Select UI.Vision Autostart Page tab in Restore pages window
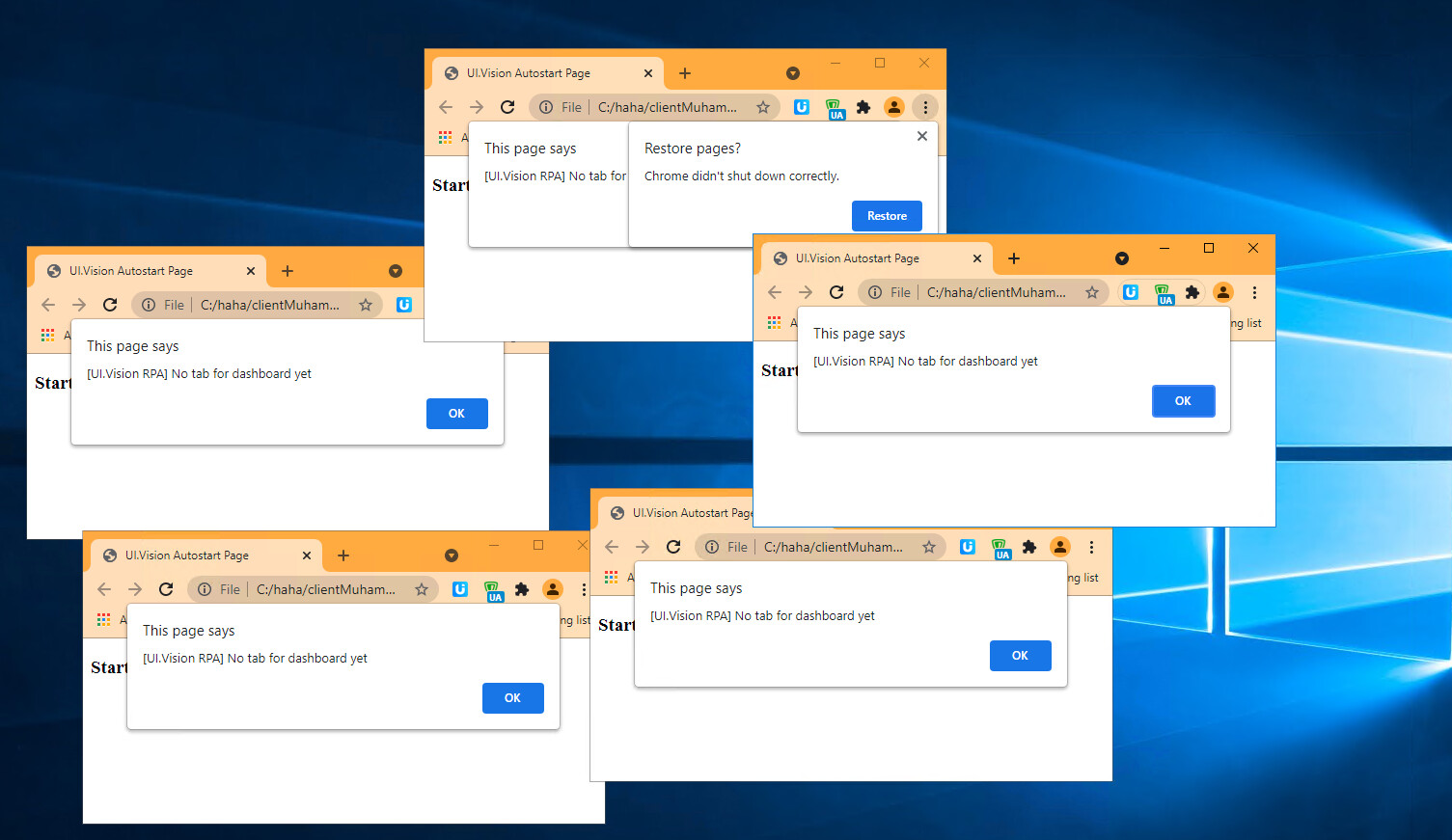 548,73
